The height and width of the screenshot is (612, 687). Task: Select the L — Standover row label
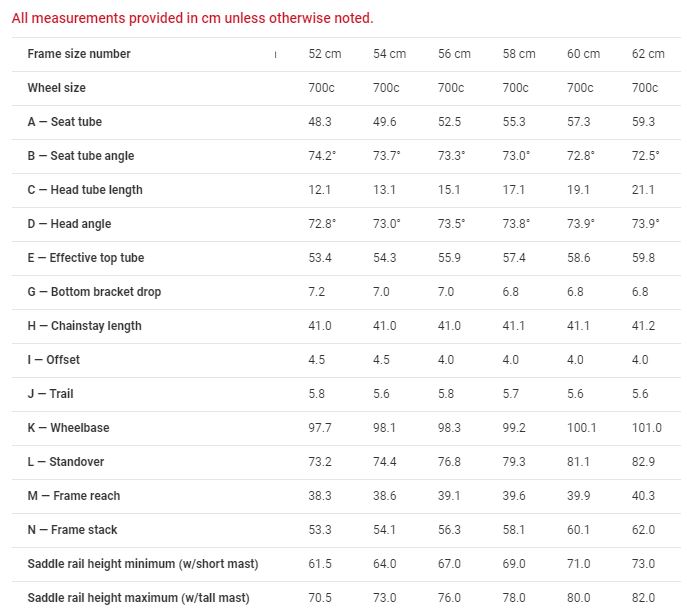click(66, 462)
